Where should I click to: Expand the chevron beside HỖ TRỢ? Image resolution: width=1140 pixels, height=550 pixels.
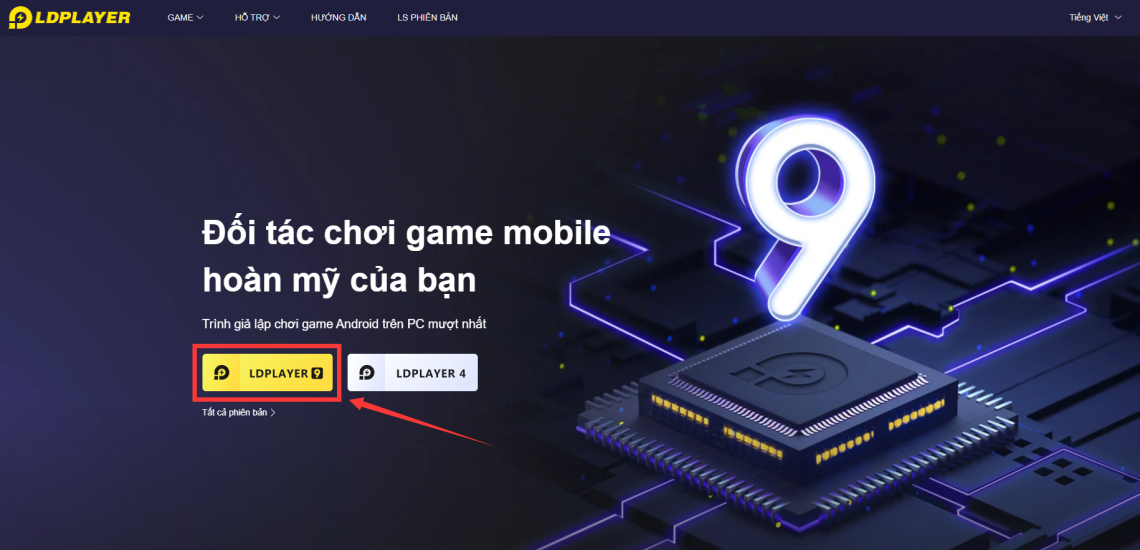coord(276,17)
